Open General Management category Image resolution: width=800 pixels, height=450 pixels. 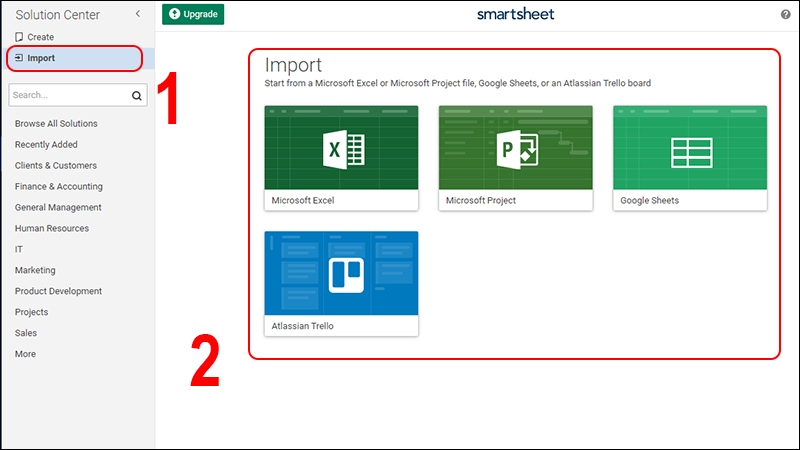(x=58, y=207)
